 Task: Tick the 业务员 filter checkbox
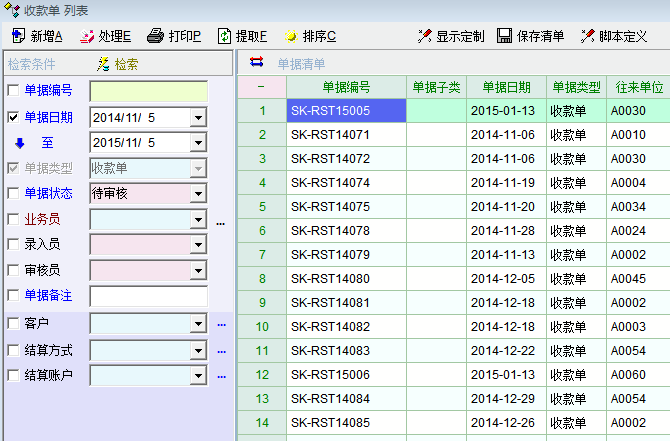point(13,219)
